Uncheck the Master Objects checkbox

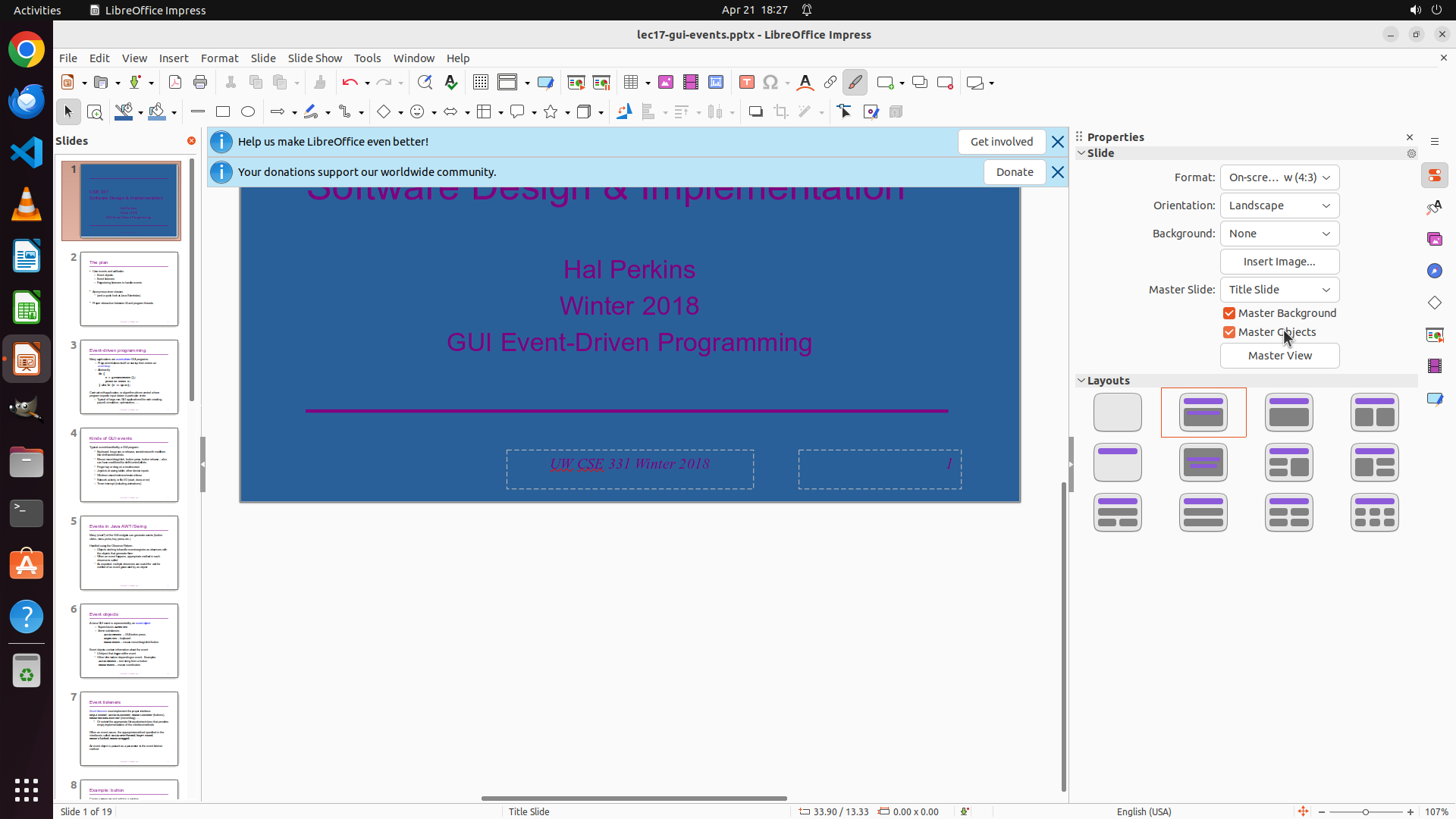pos(1229,332)
